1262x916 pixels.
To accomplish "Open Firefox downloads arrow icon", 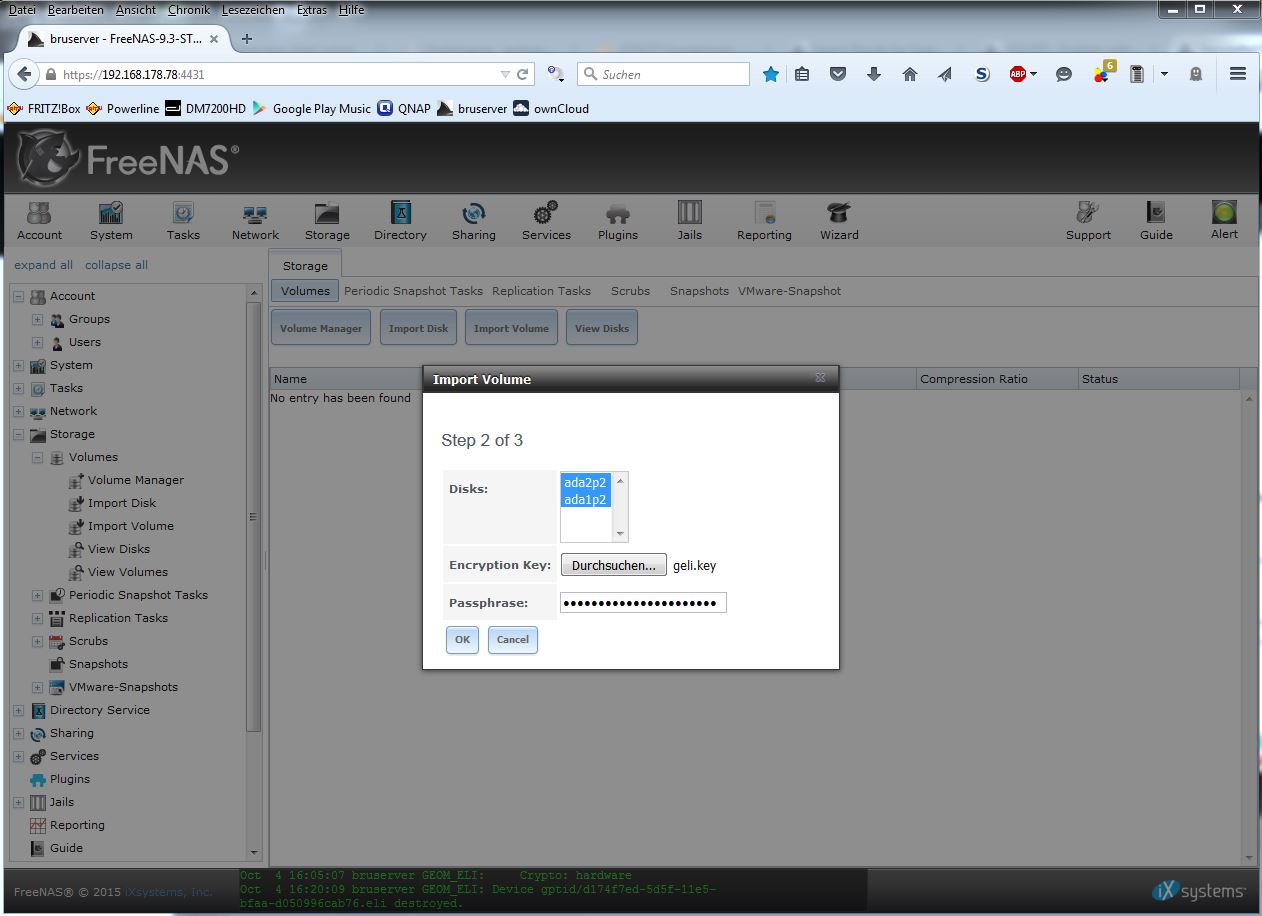I will pos(874,74).
